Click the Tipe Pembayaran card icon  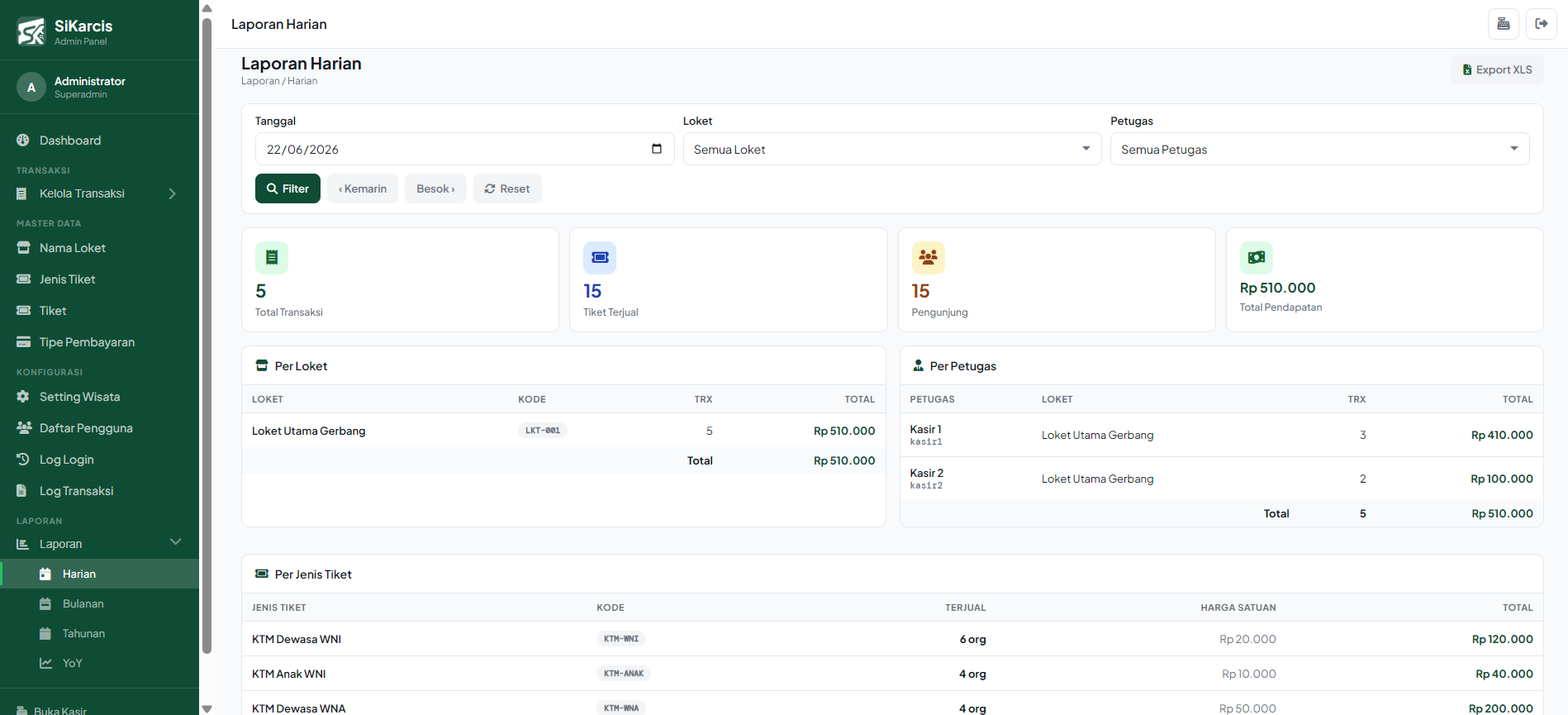[23, 342]
